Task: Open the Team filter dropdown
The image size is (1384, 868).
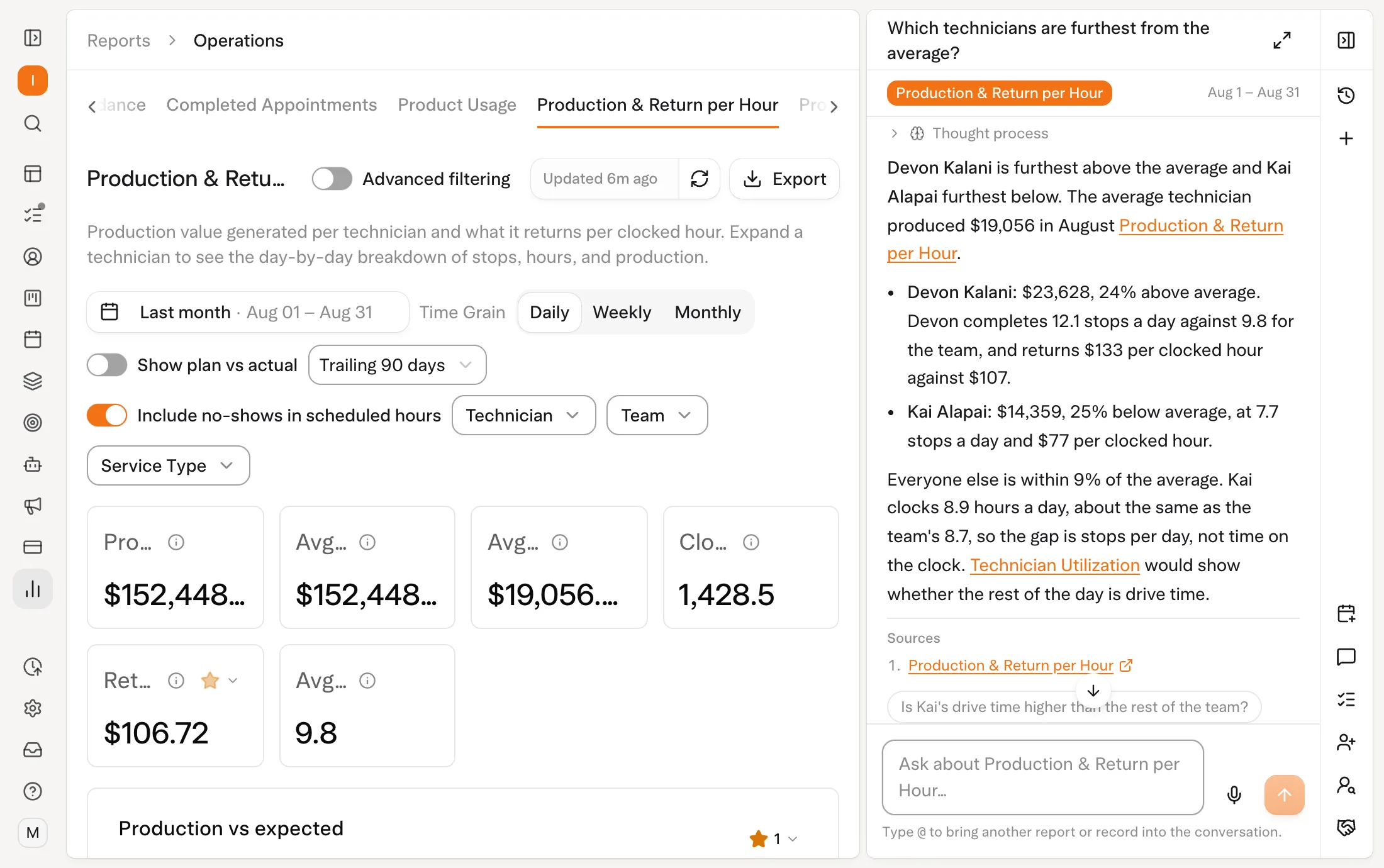Action: coord(657,415)
